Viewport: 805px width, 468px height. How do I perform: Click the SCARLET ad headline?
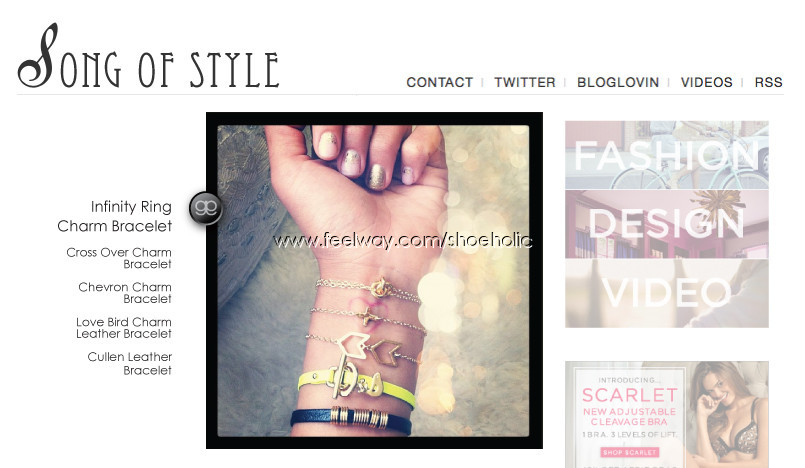pyautogui.click(x=630, y=395)
